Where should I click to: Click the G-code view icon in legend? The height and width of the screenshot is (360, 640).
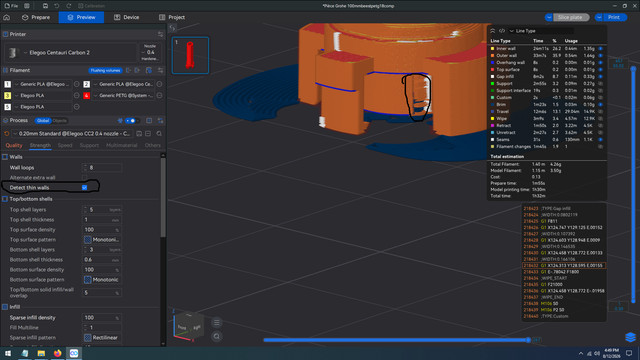(502, 31)
